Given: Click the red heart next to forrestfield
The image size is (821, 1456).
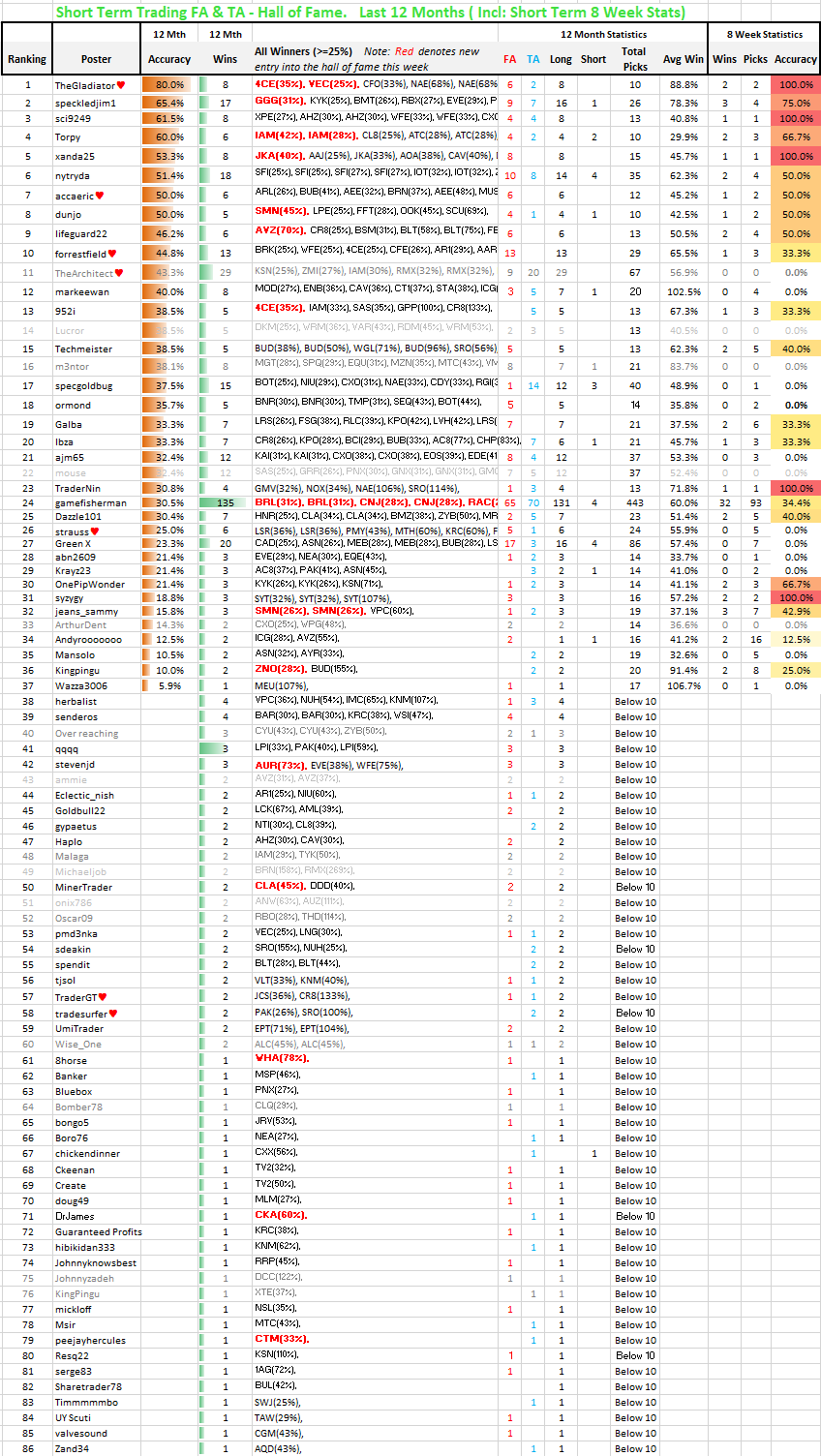Looking at the screenshot, I should 112,254.
